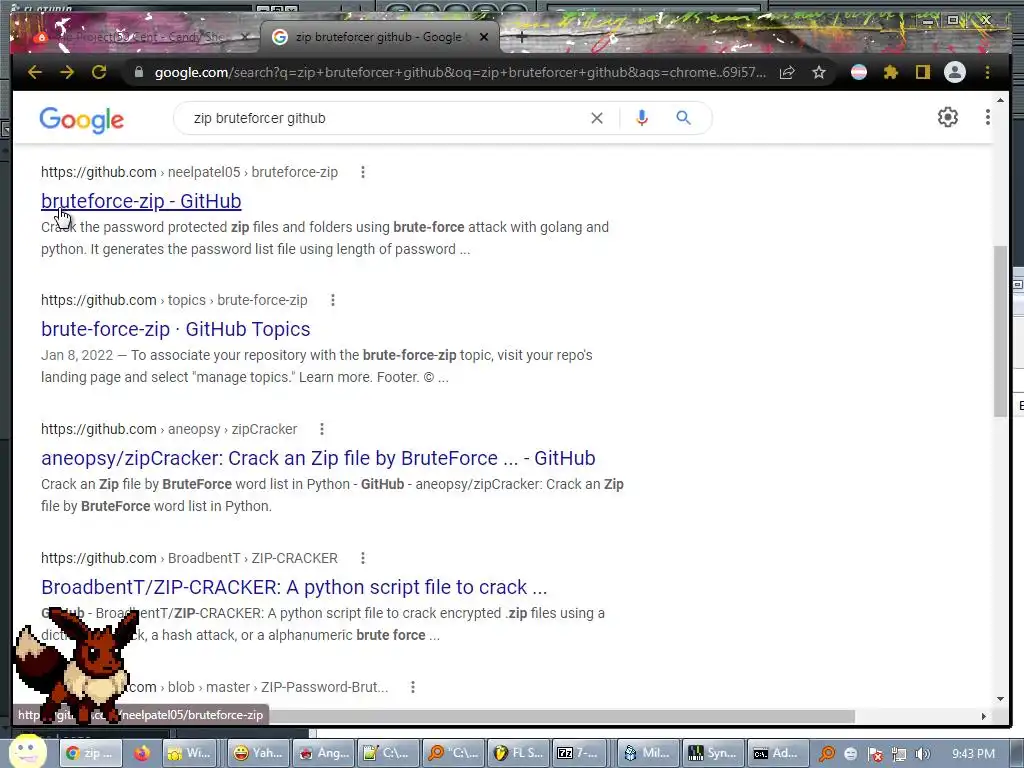Click the vertical scrollbar thumb

click(1000, 331)
